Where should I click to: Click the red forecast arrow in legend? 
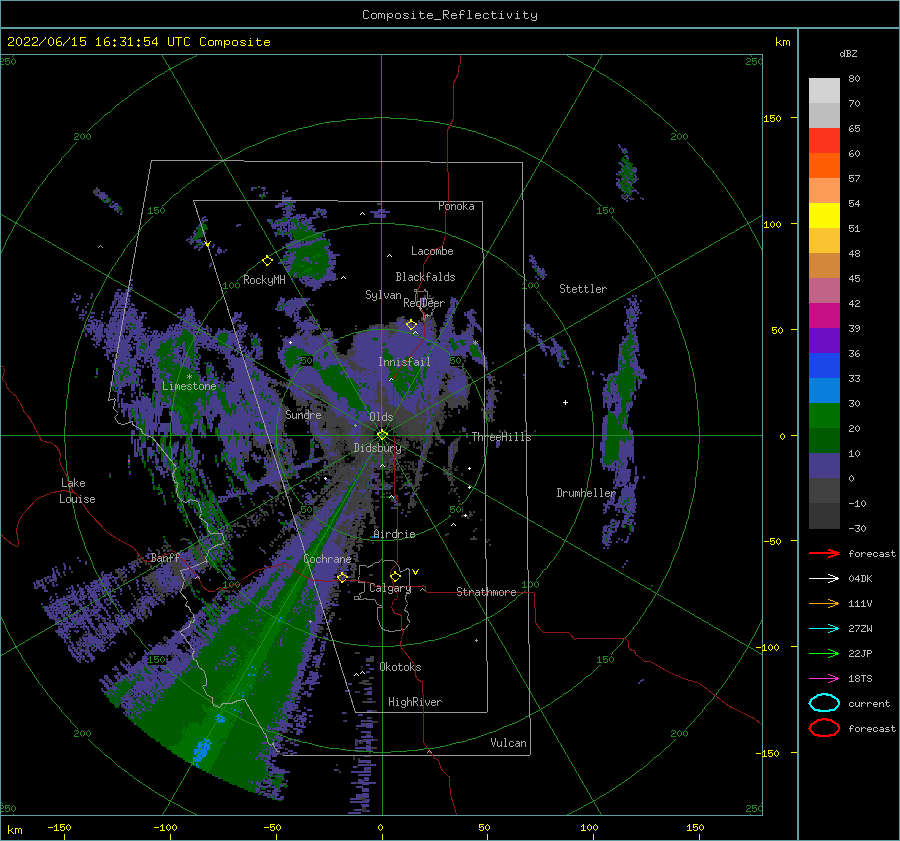pos(824,553)
